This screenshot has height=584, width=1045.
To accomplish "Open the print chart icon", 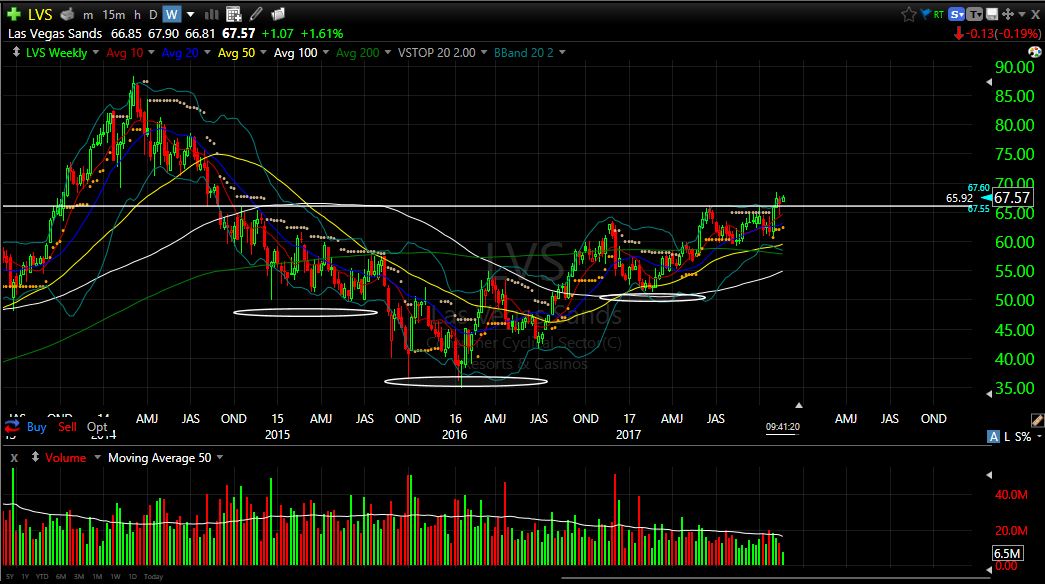I will [x=67, y=14].
